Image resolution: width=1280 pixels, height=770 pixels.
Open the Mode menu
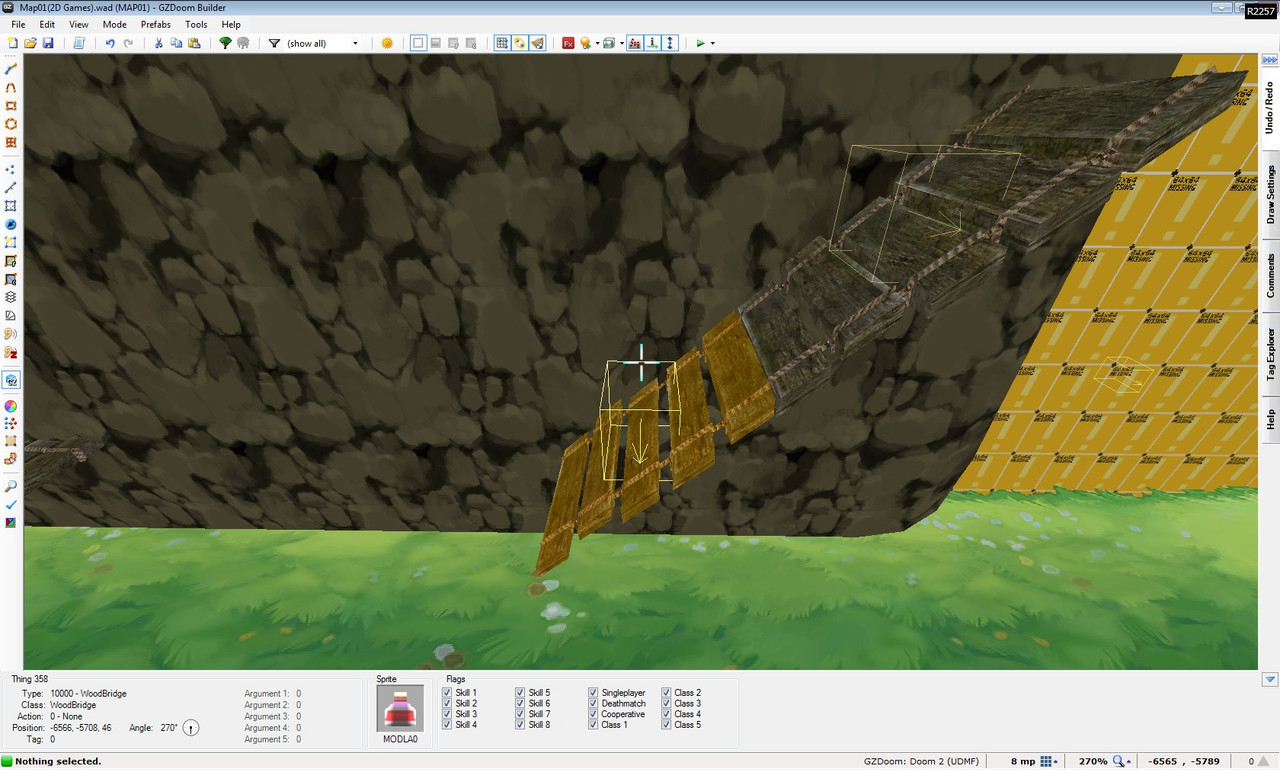[114, 24]
